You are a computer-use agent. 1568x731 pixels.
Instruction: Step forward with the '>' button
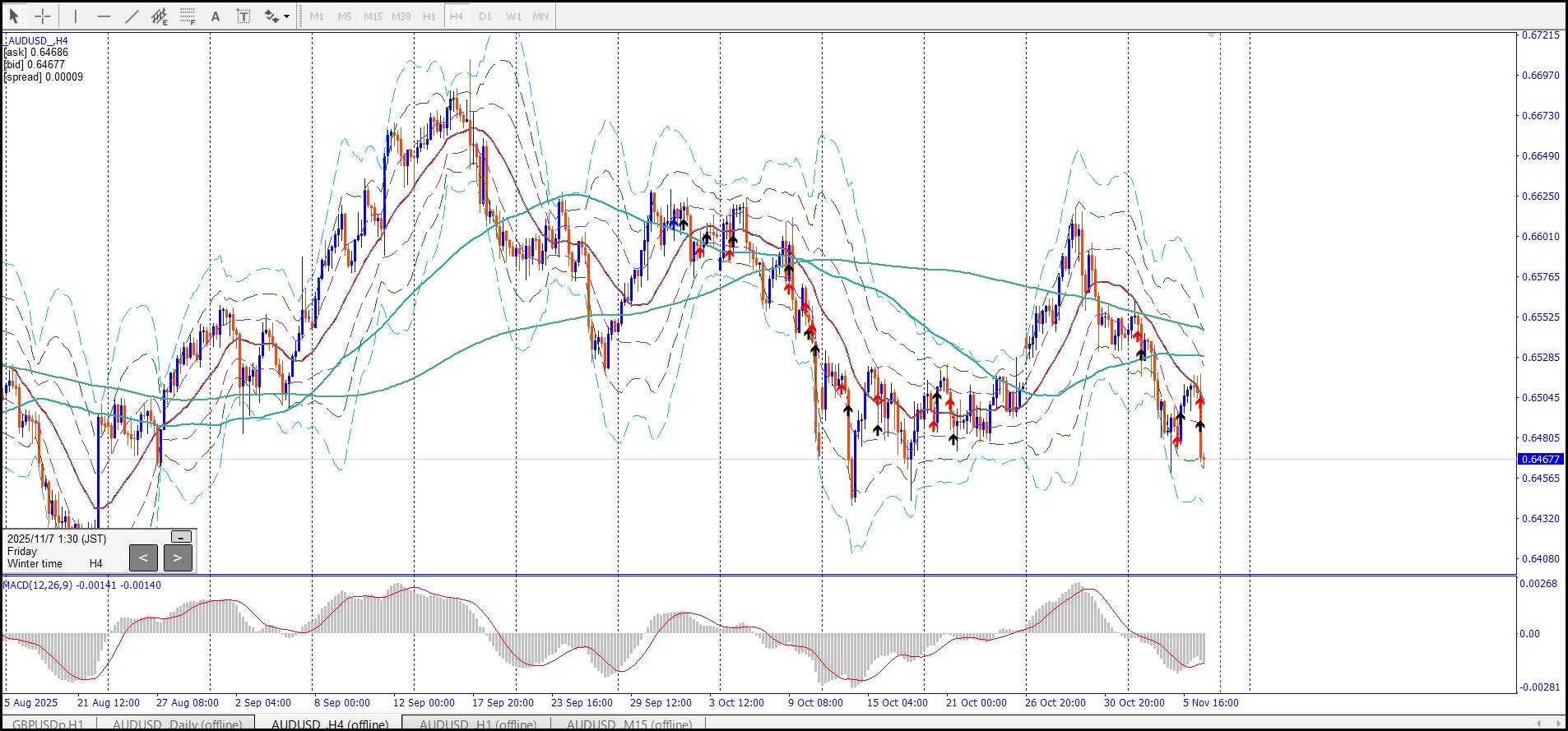coord(178,558)
